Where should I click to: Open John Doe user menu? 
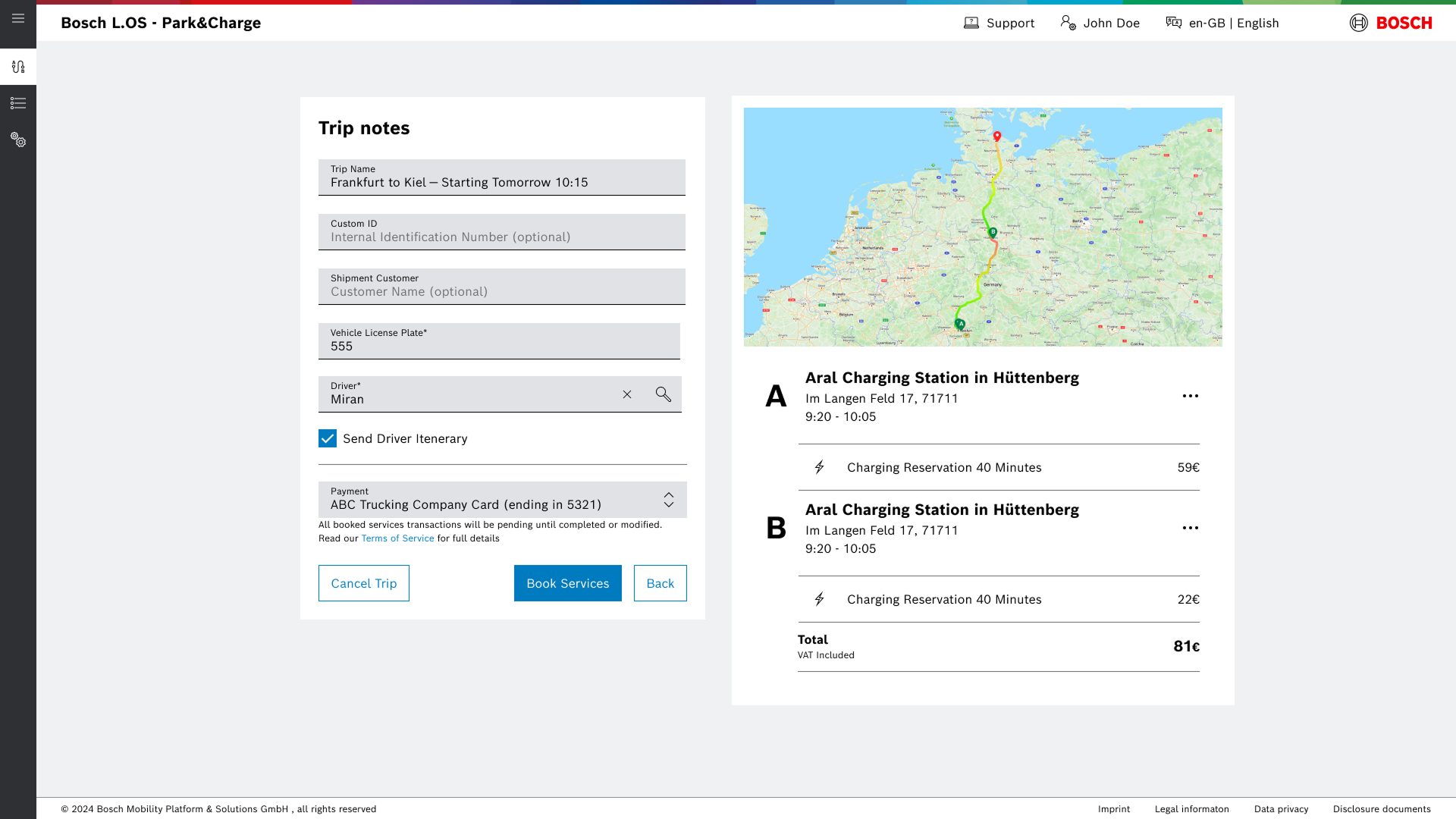pos(1100,23)
